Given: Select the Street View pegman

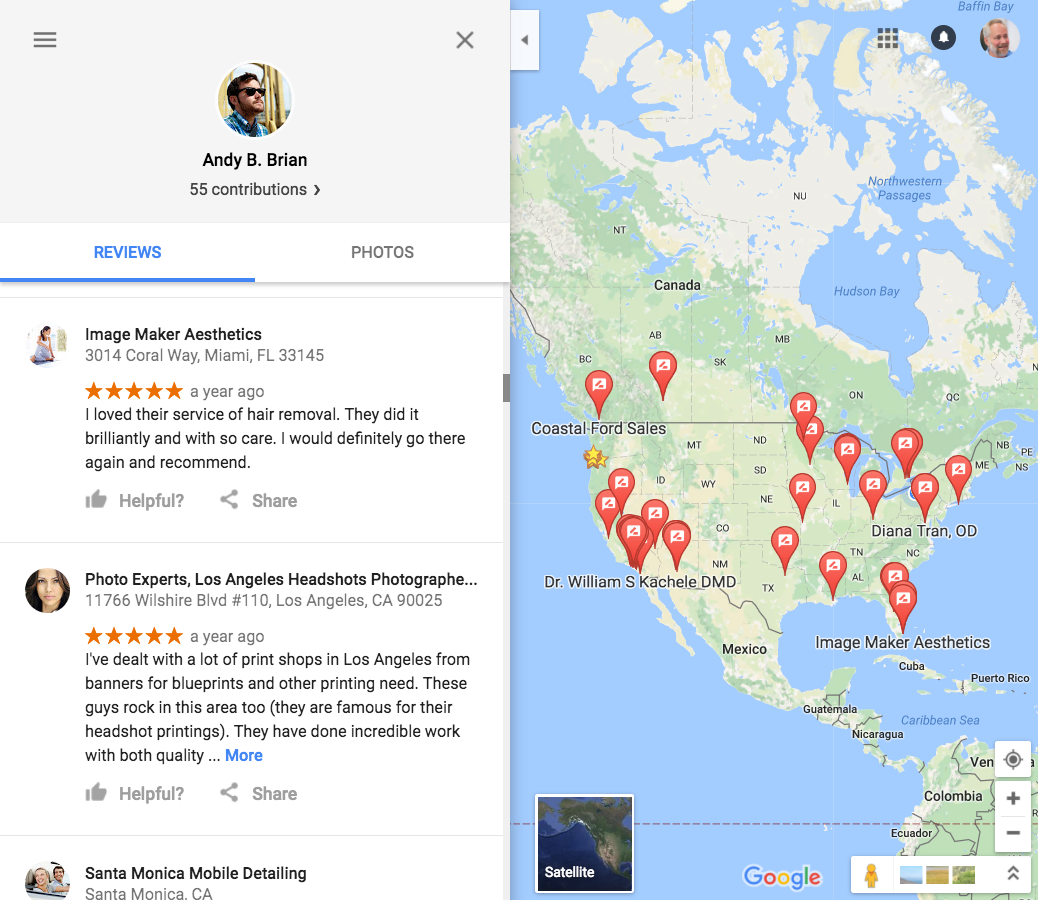Looking at the screenshot, I should click(x=871, y=876).
